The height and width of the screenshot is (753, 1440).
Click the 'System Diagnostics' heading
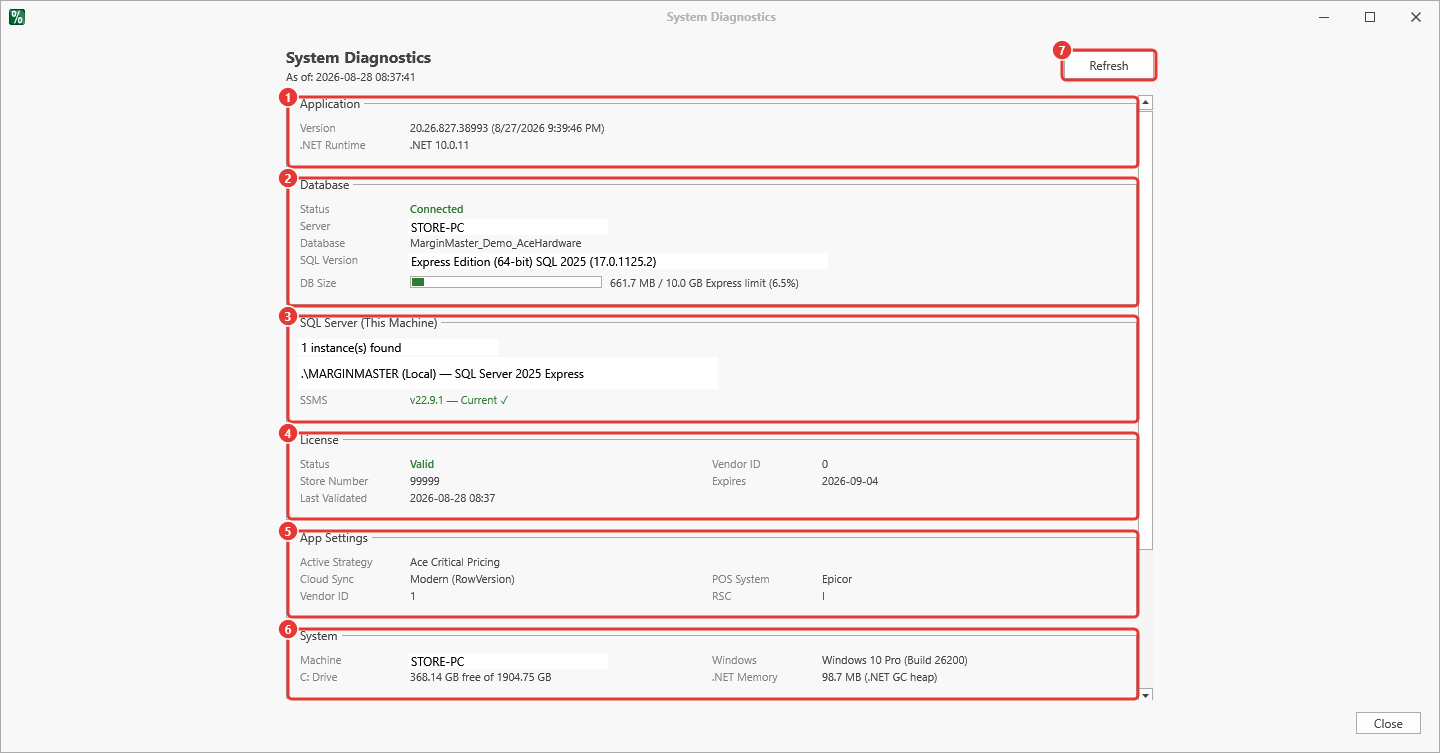[358, 58]
